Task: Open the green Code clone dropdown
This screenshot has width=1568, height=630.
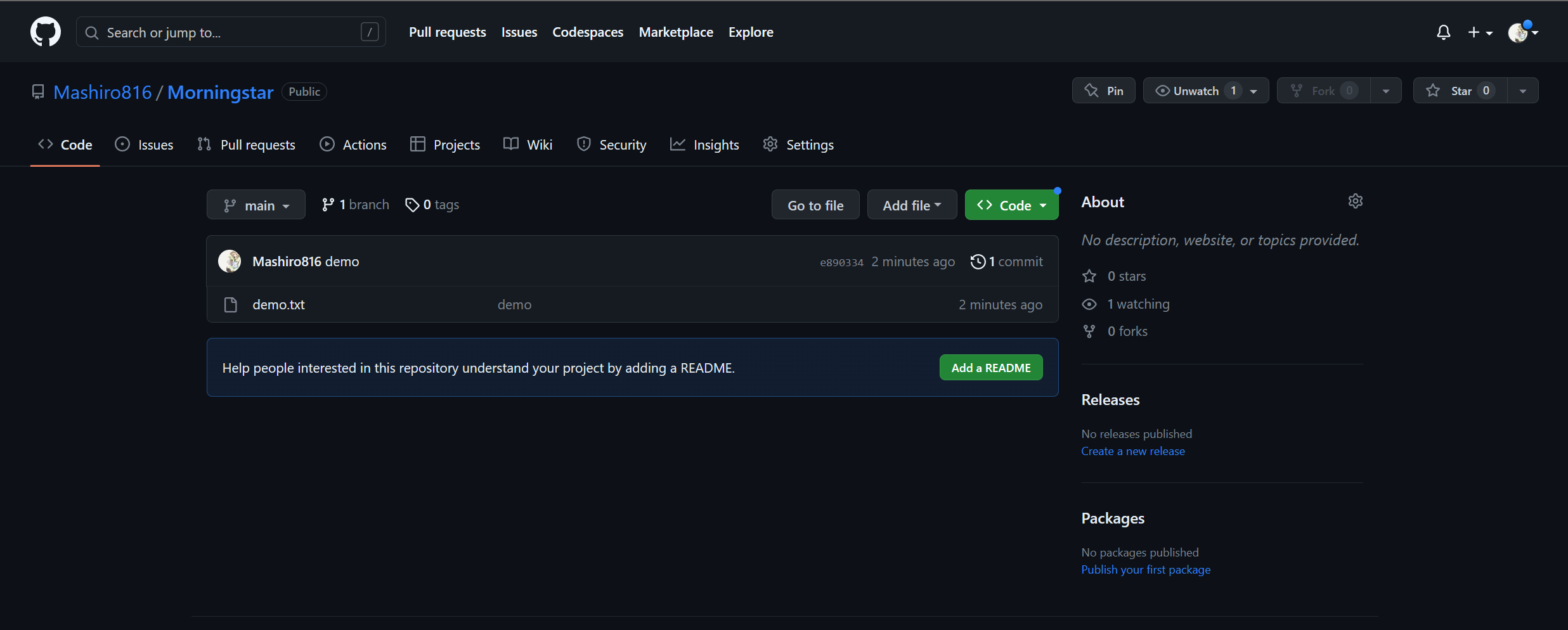Action: pos(1012,205)
